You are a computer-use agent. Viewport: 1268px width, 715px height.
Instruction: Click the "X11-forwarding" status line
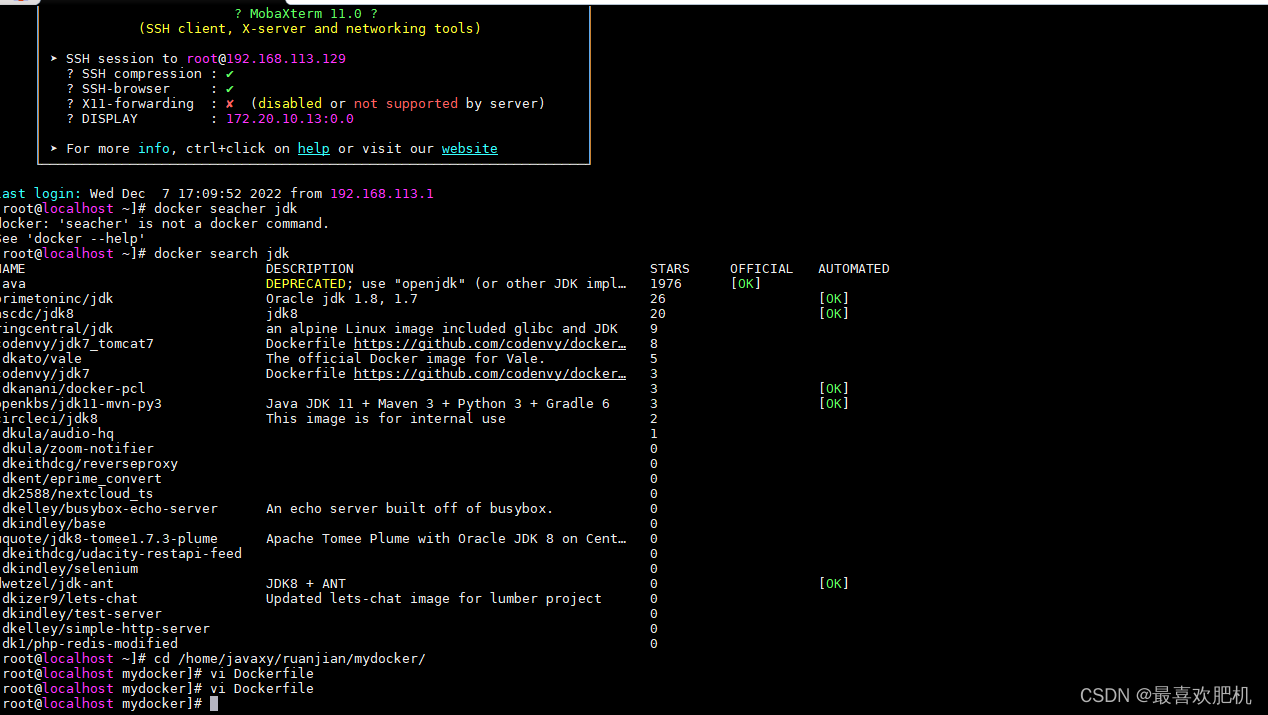click(x=306, y=103)
